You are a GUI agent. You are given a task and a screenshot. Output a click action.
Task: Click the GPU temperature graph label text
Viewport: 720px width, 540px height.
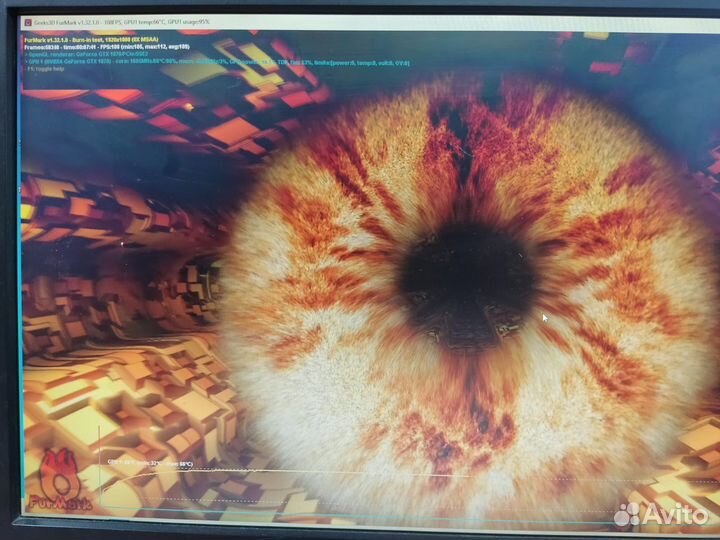coord(150,463)
